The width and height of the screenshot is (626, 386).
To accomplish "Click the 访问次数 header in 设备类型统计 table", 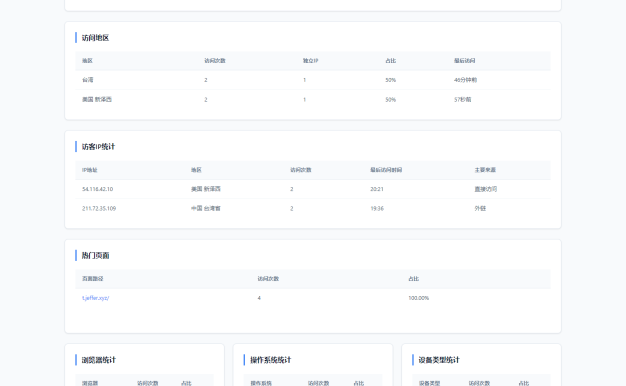I will [479, 383].
